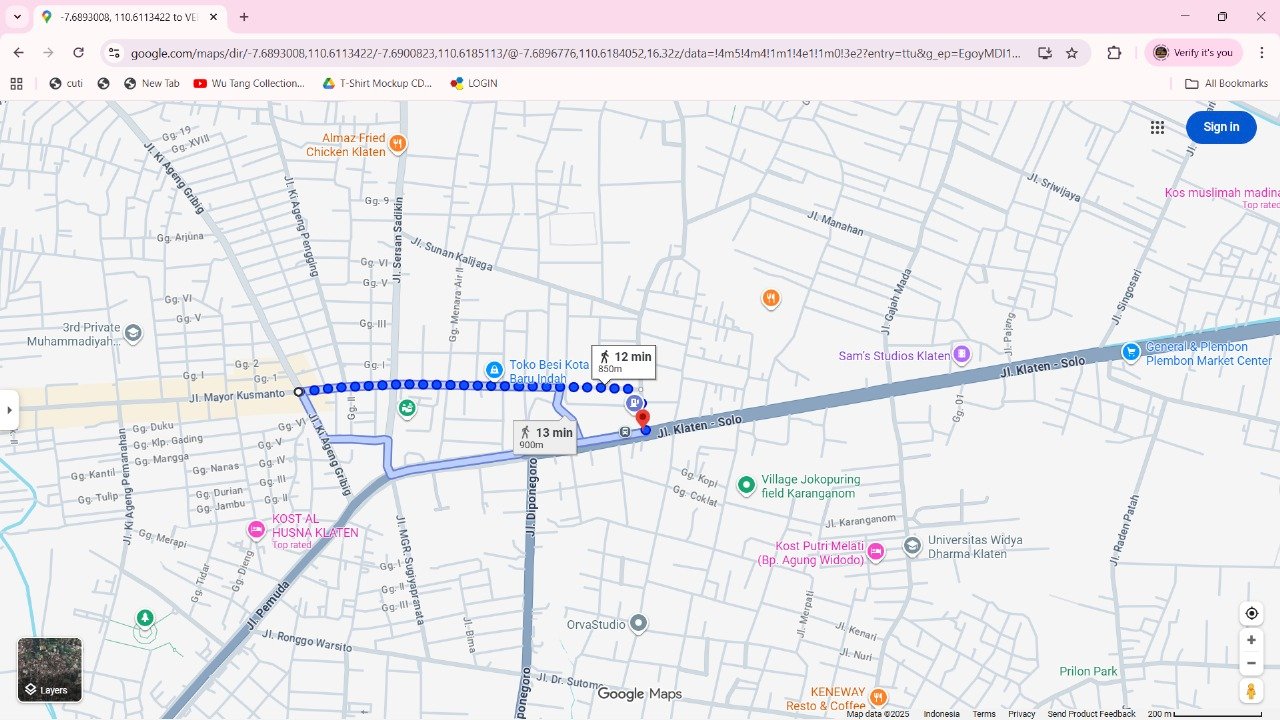Click the Village Jokopuring field marker
1280x720 pixels.
[x=746, y=486]
